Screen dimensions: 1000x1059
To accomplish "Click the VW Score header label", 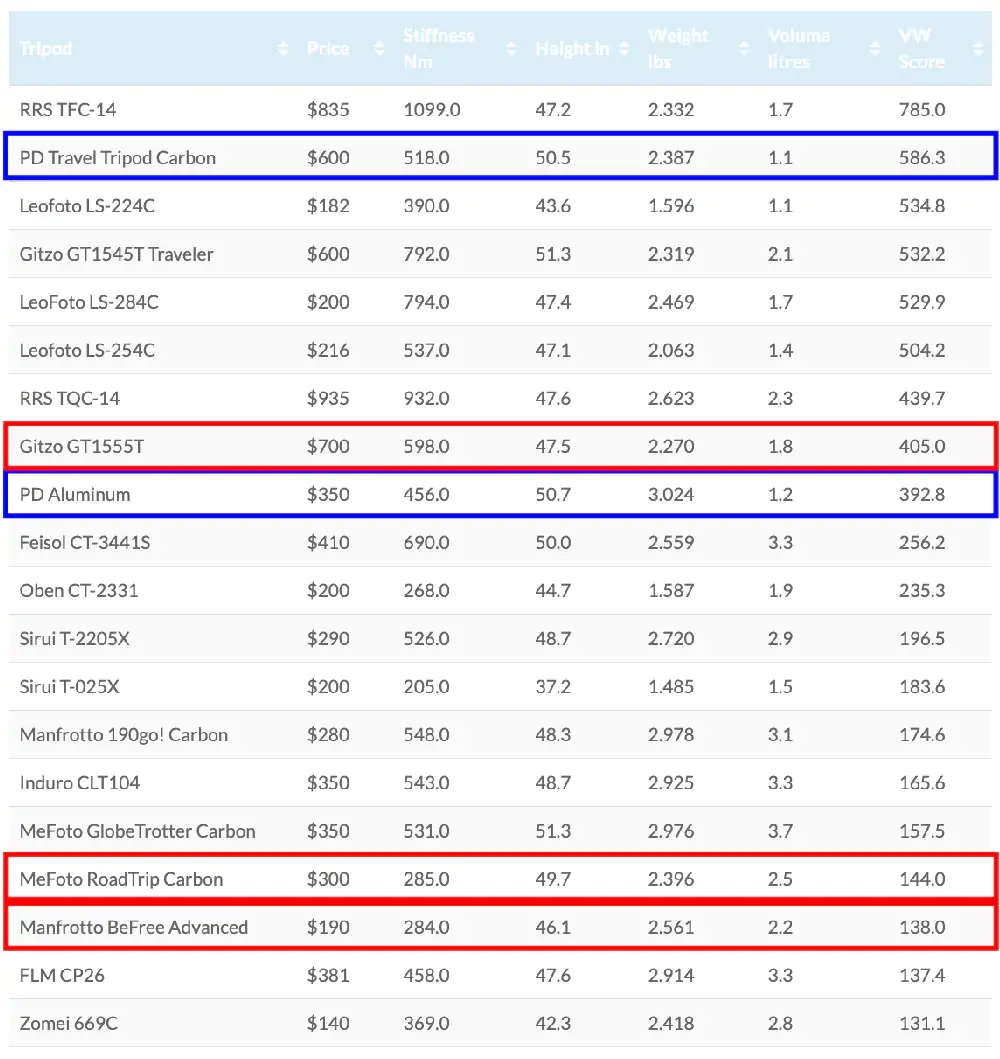I will pyautogui.click(x=922, y=49).
